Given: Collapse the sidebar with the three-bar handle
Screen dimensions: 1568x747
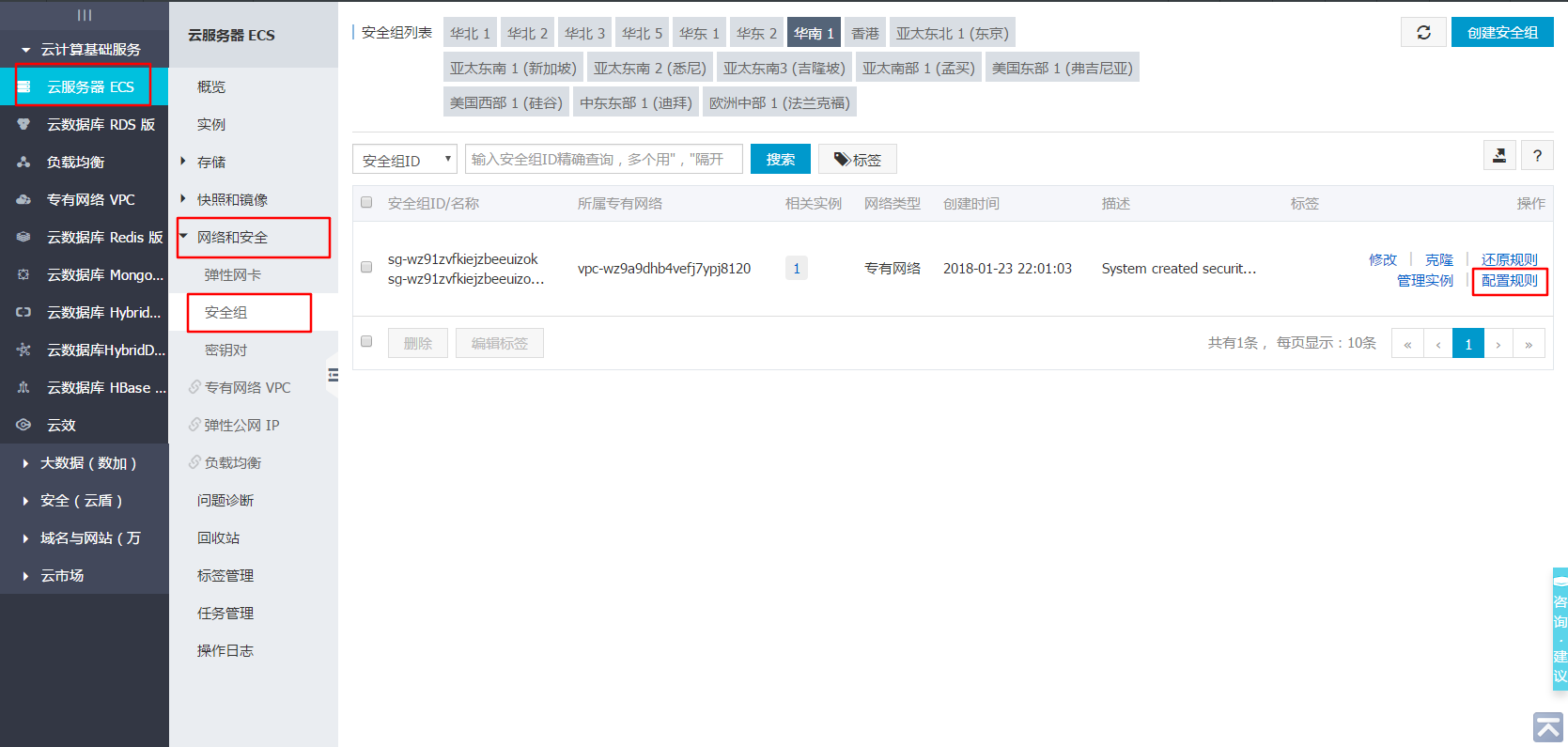Looking at the screenshot, I should pos(85,15).
